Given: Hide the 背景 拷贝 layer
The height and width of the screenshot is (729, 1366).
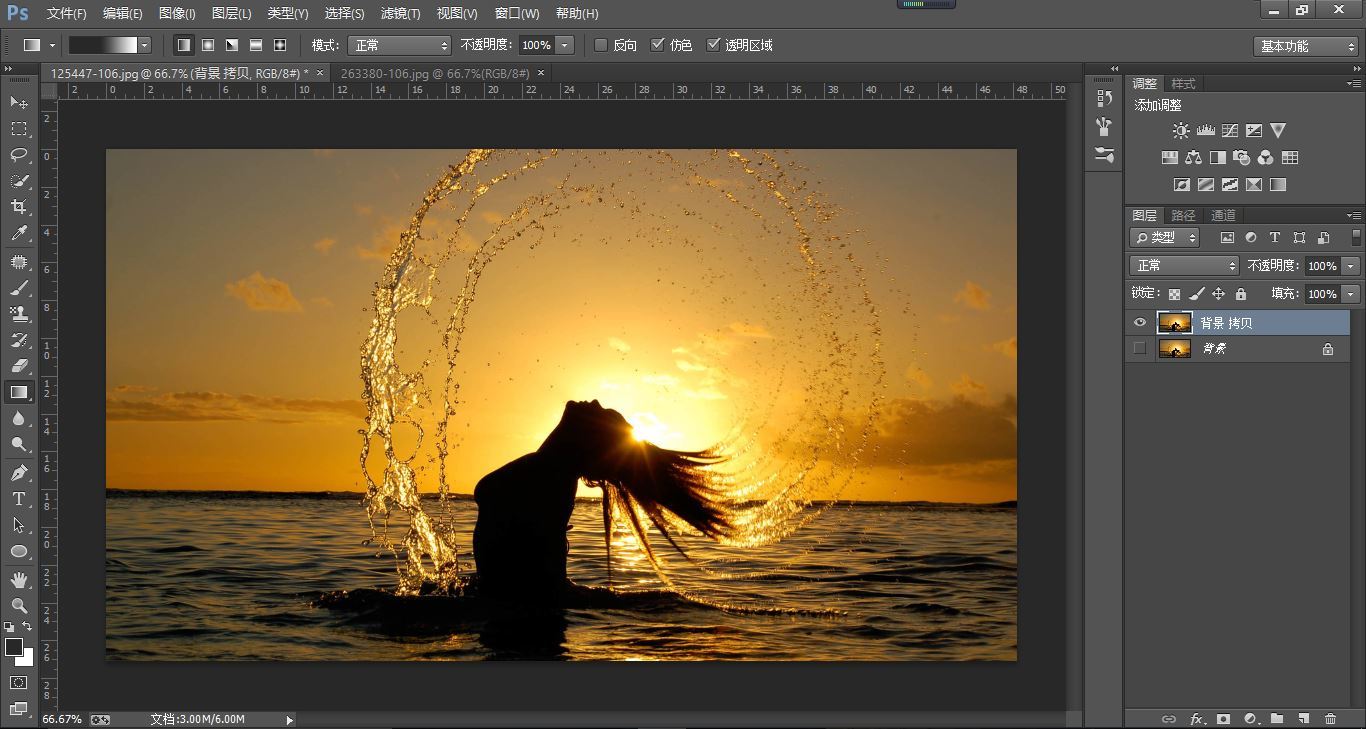Looking at the screenshot, I should coord(1139,323).
